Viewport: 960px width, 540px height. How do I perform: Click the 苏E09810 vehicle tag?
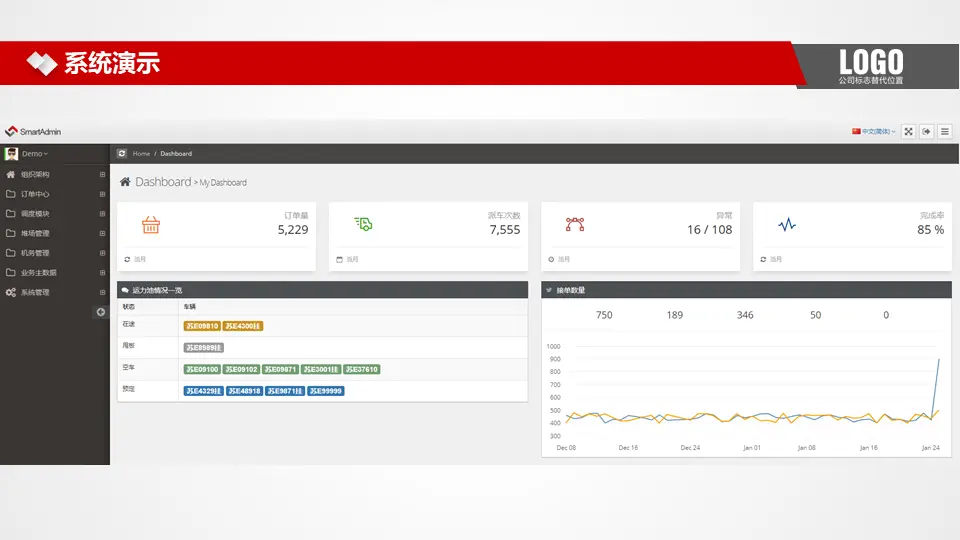coord(201,326)
